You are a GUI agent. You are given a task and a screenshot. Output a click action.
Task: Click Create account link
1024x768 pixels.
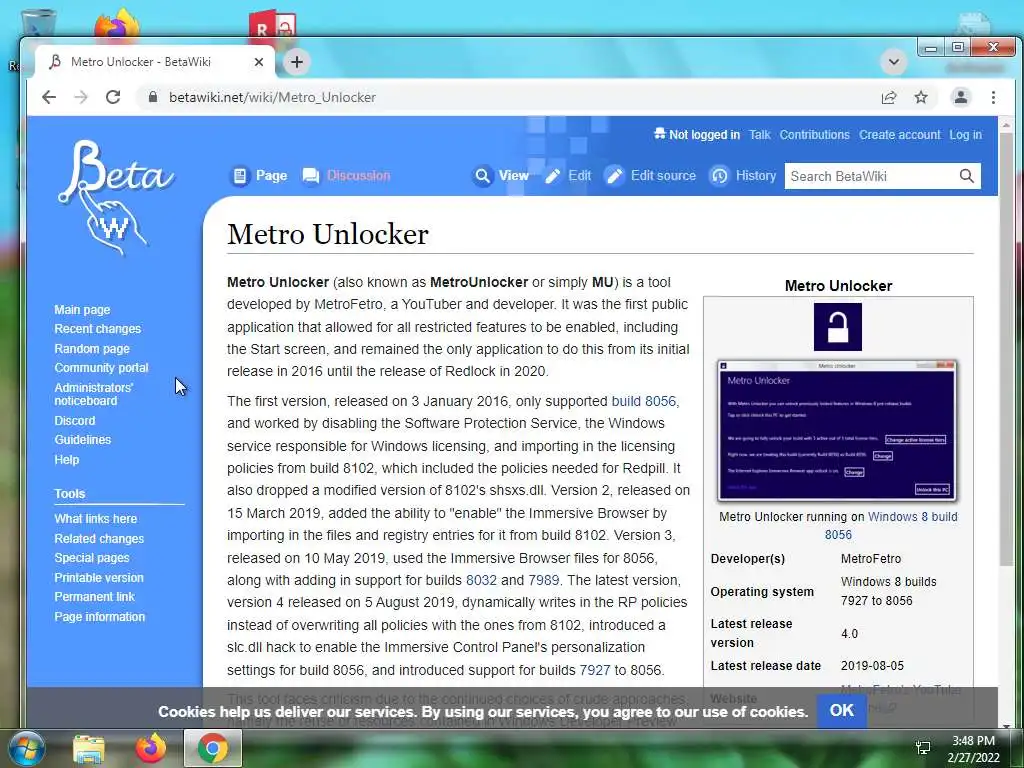click(899, 135)
